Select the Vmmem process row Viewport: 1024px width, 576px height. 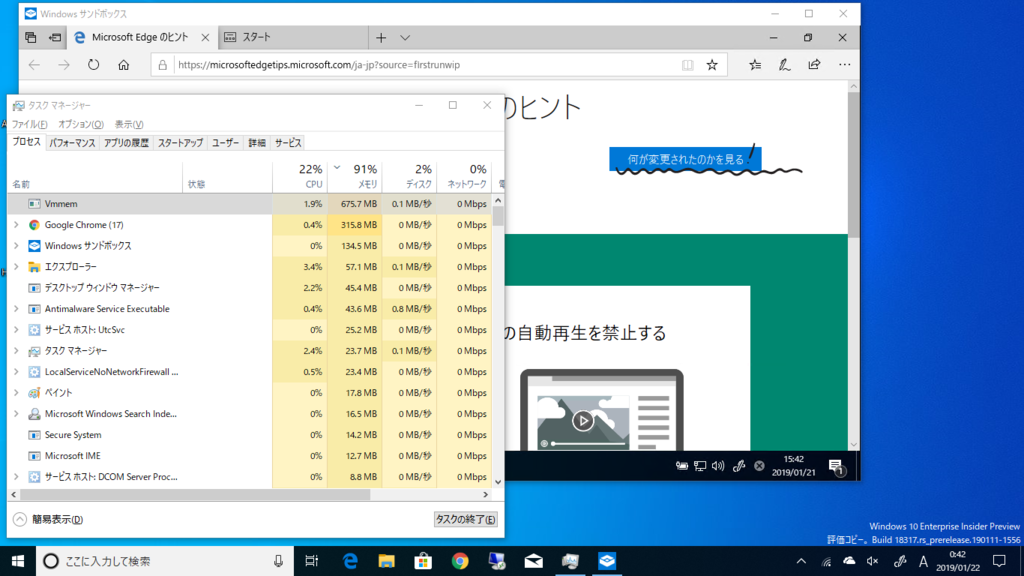[249, 204]
